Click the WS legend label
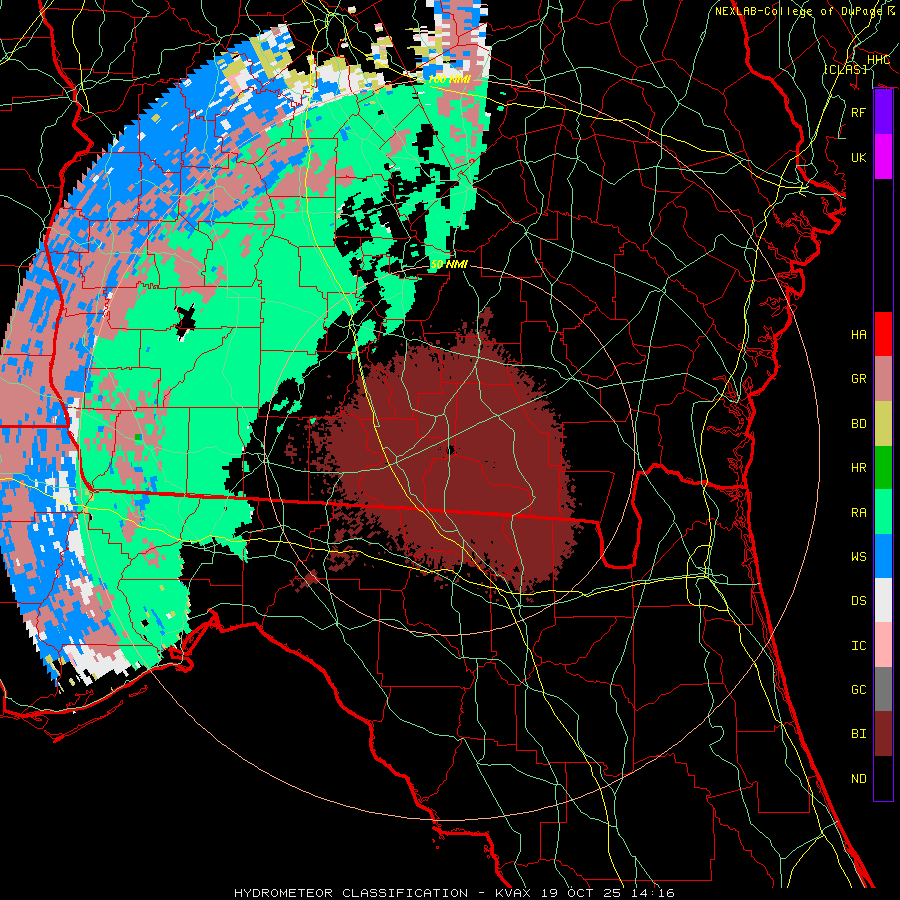Viewport: 900px width, 900px height. tap(859, 557)
